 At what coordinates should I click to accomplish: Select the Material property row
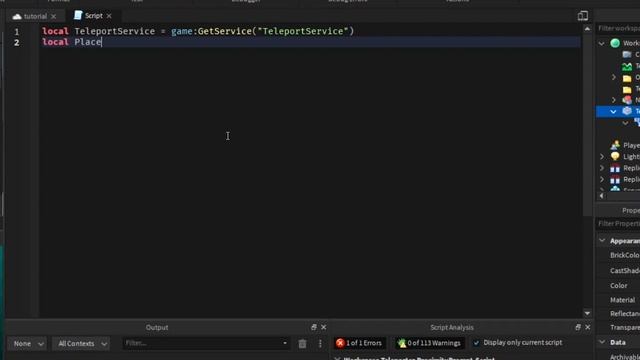pyautogui.click(x=618, y=300)
